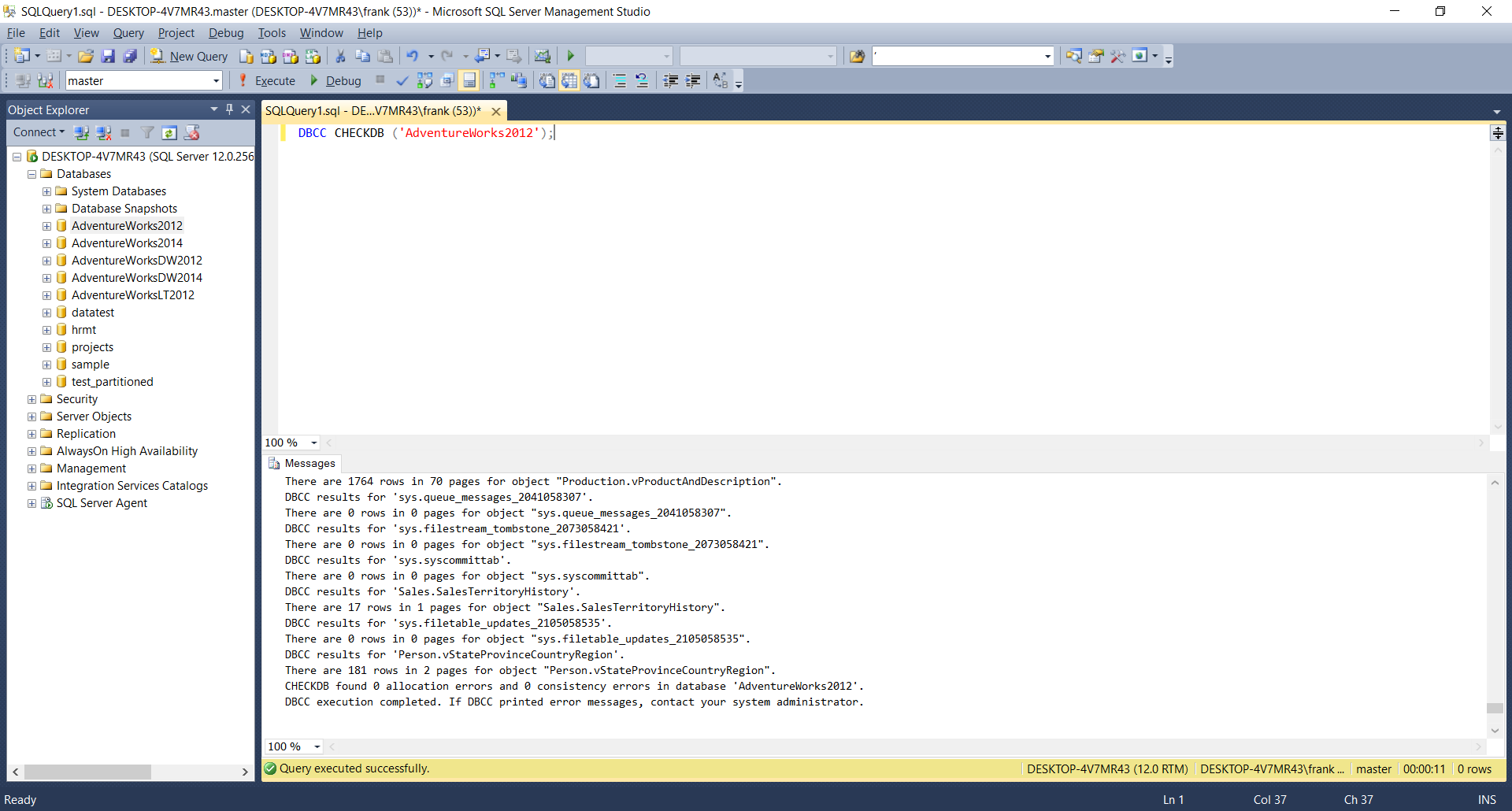
Task: Click the Parse checkmark icon
Action: [x=402, y=80]
